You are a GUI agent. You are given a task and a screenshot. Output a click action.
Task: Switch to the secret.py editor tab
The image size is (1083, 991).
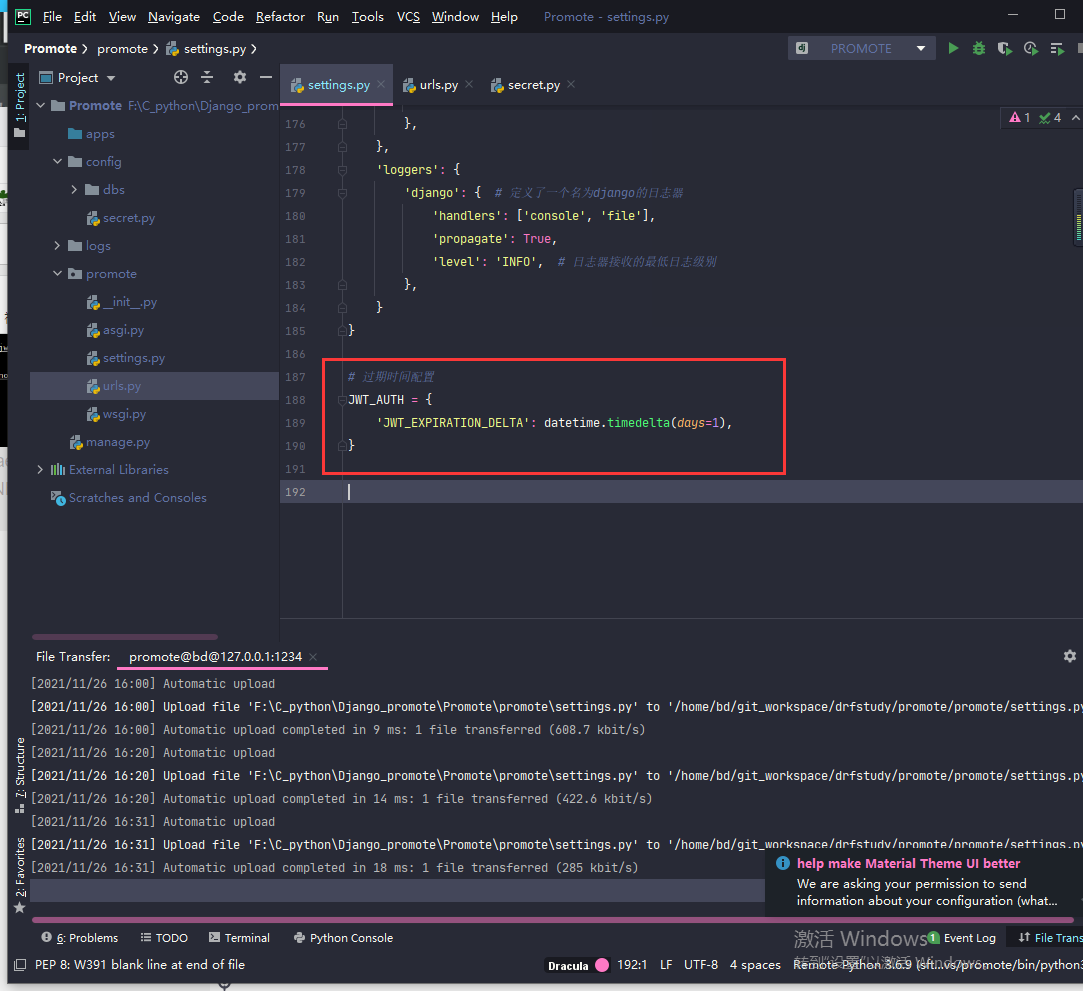click(x=534, y=84)
